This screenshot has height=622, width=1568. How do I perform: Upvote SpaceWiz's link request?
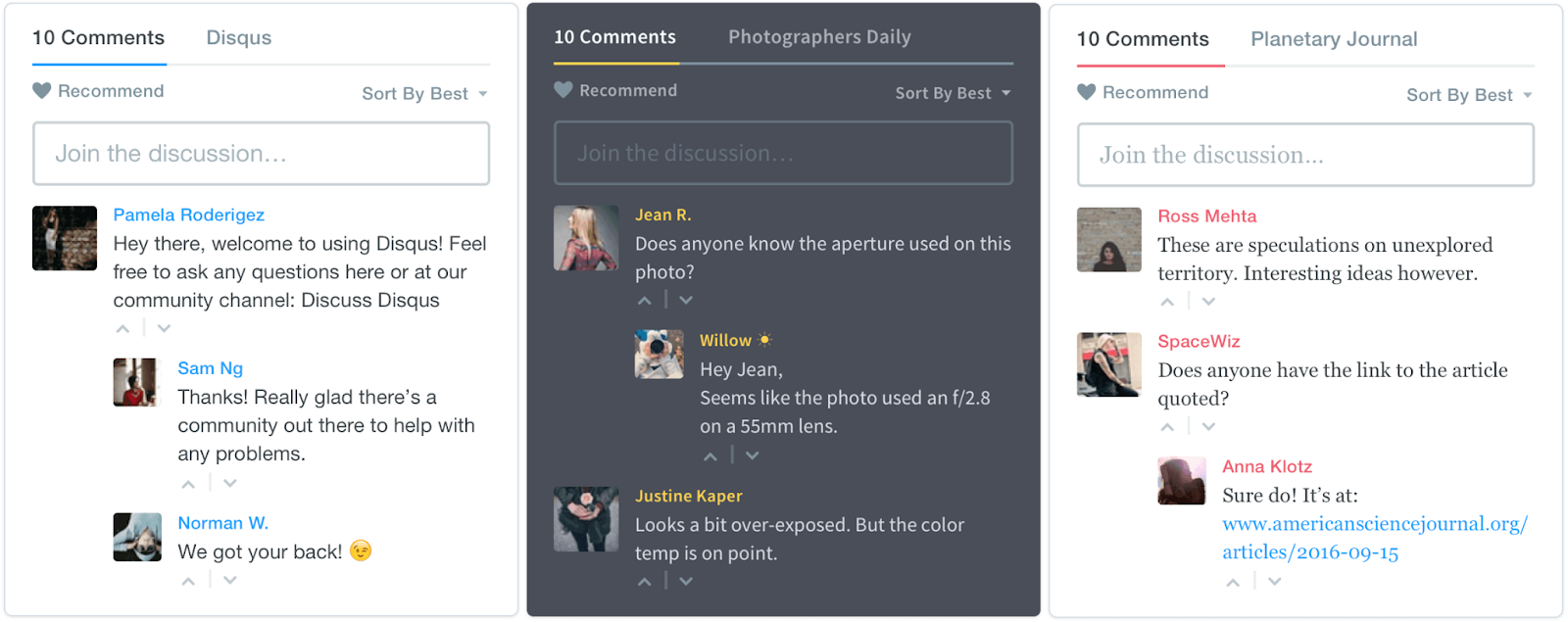[x=1166, y=426]
